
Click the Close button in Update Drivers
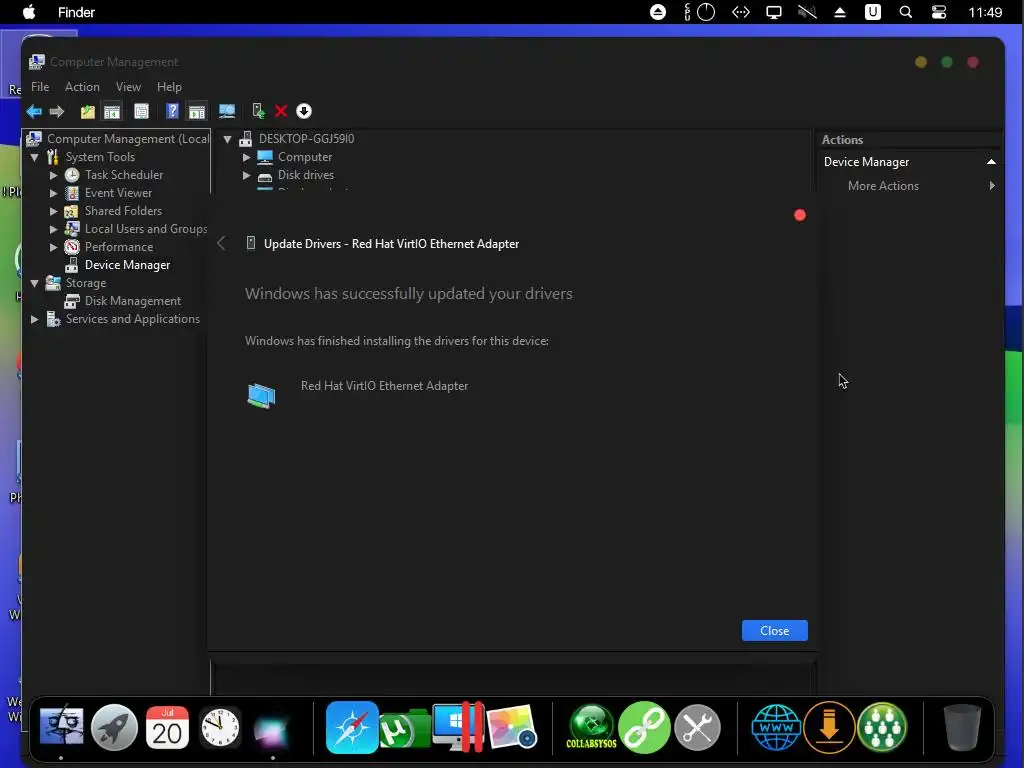(x=775, y=631)
